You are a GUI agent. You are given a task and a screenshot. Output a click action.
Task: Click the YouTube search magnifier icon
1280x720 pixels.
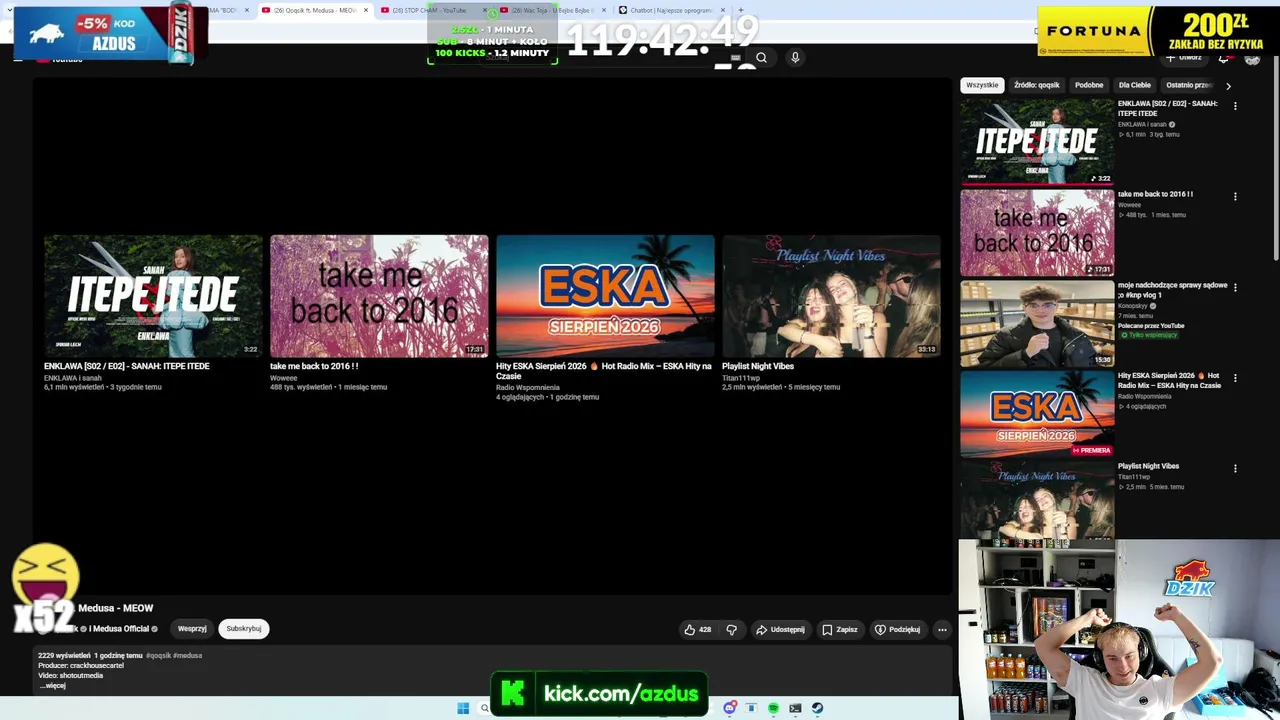click(761, 58)
